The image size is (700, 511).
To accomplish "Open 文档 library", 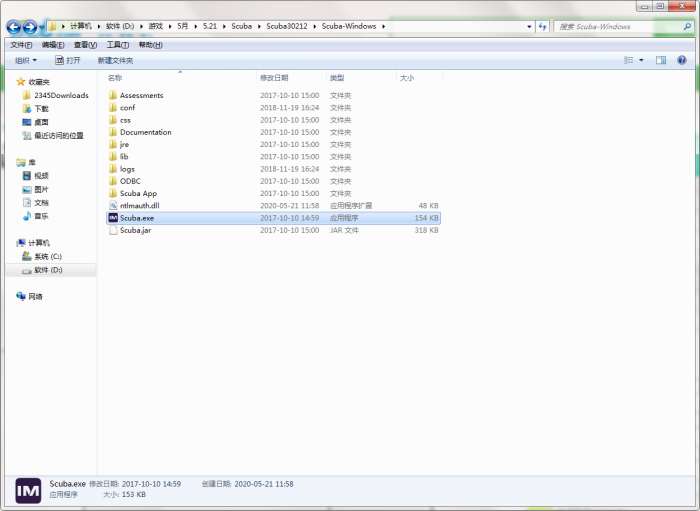I will click(42, 203).
